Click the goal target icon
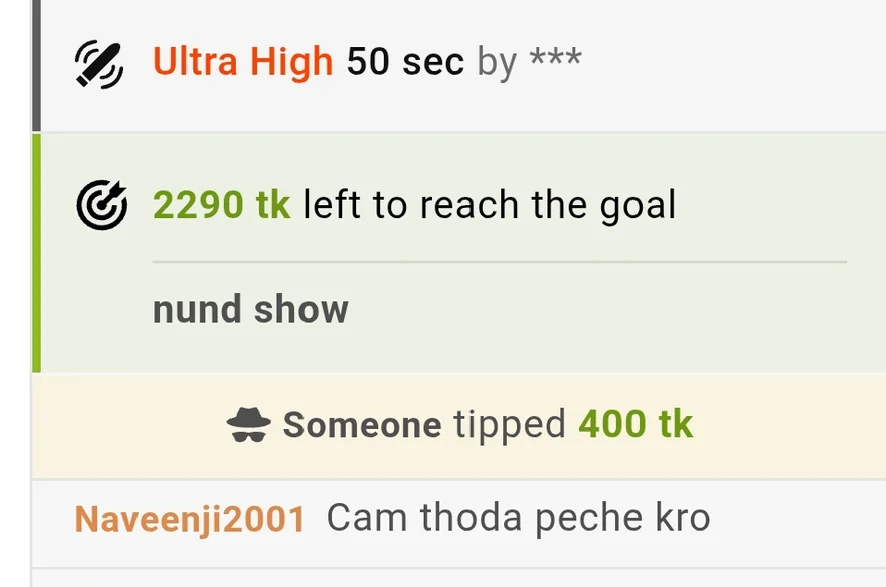The width and height of the screenshot is (886, 587). pos(102,206)
